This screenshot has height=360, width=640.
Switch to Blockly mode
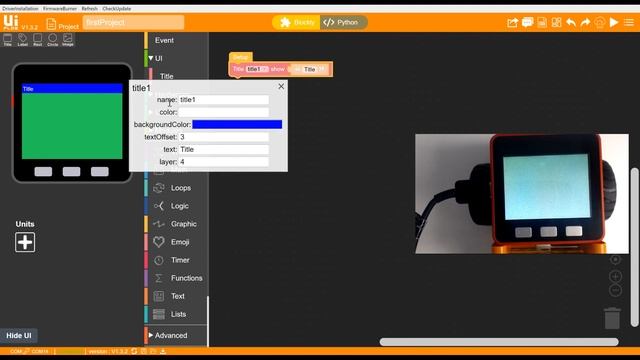[297, 22]
